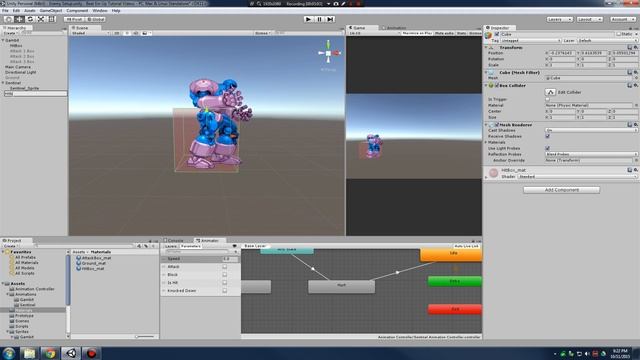
Task: Open the Layout dropdown
Action: (x=590, y=19)
